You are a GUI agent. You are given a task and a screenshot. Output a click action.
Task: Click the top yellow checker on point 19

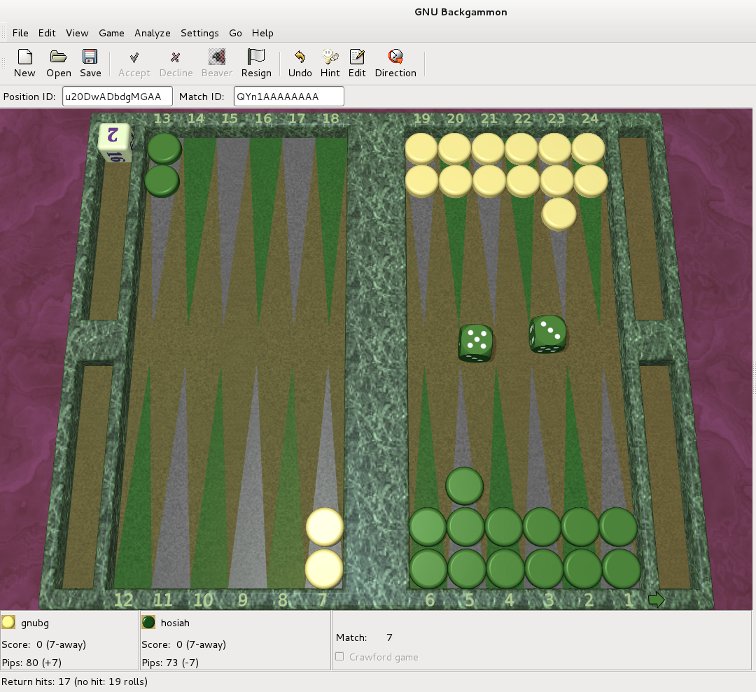(x=421, y=148)
